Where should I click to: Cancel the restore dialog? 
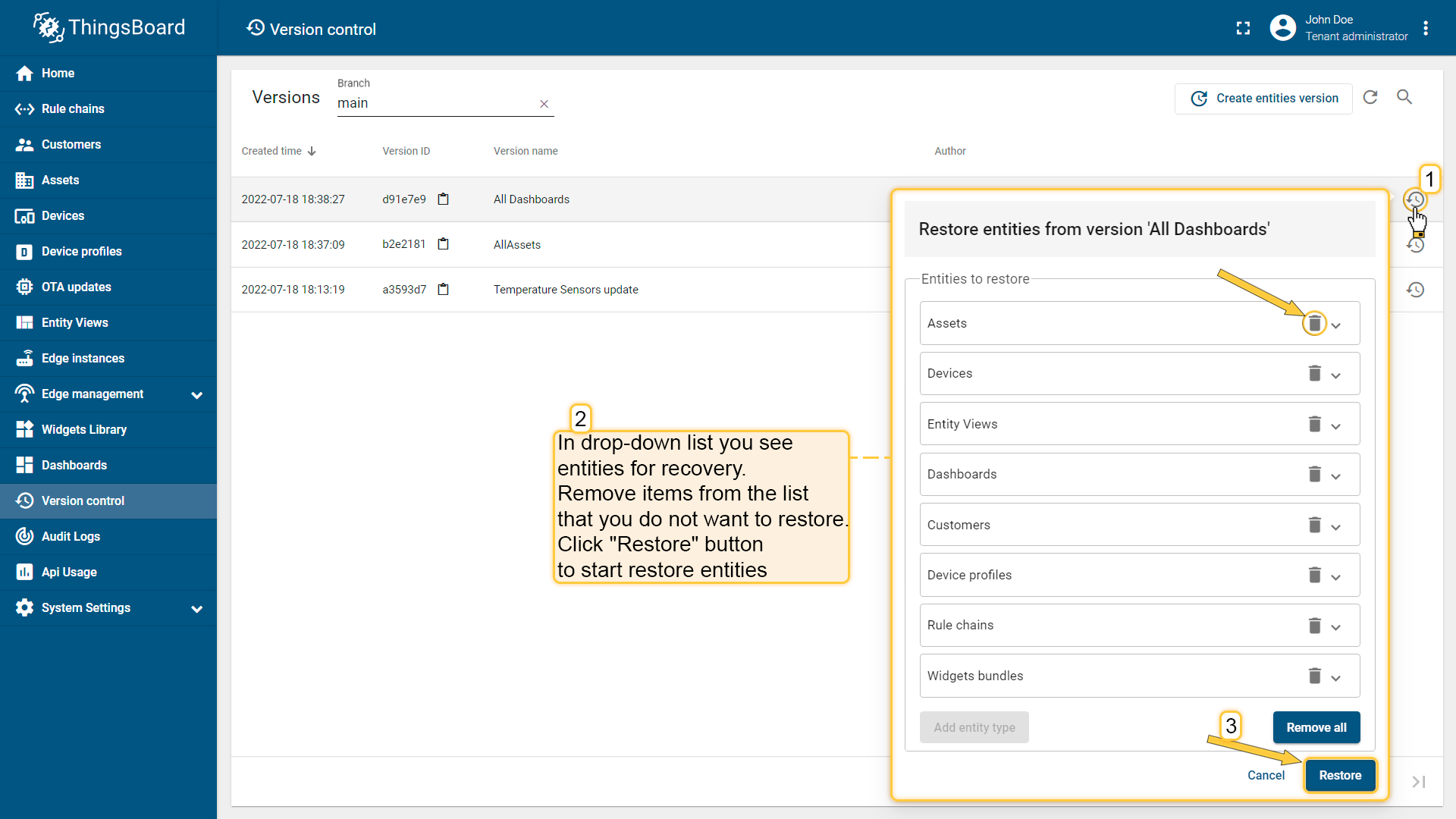coord(1266,775)
